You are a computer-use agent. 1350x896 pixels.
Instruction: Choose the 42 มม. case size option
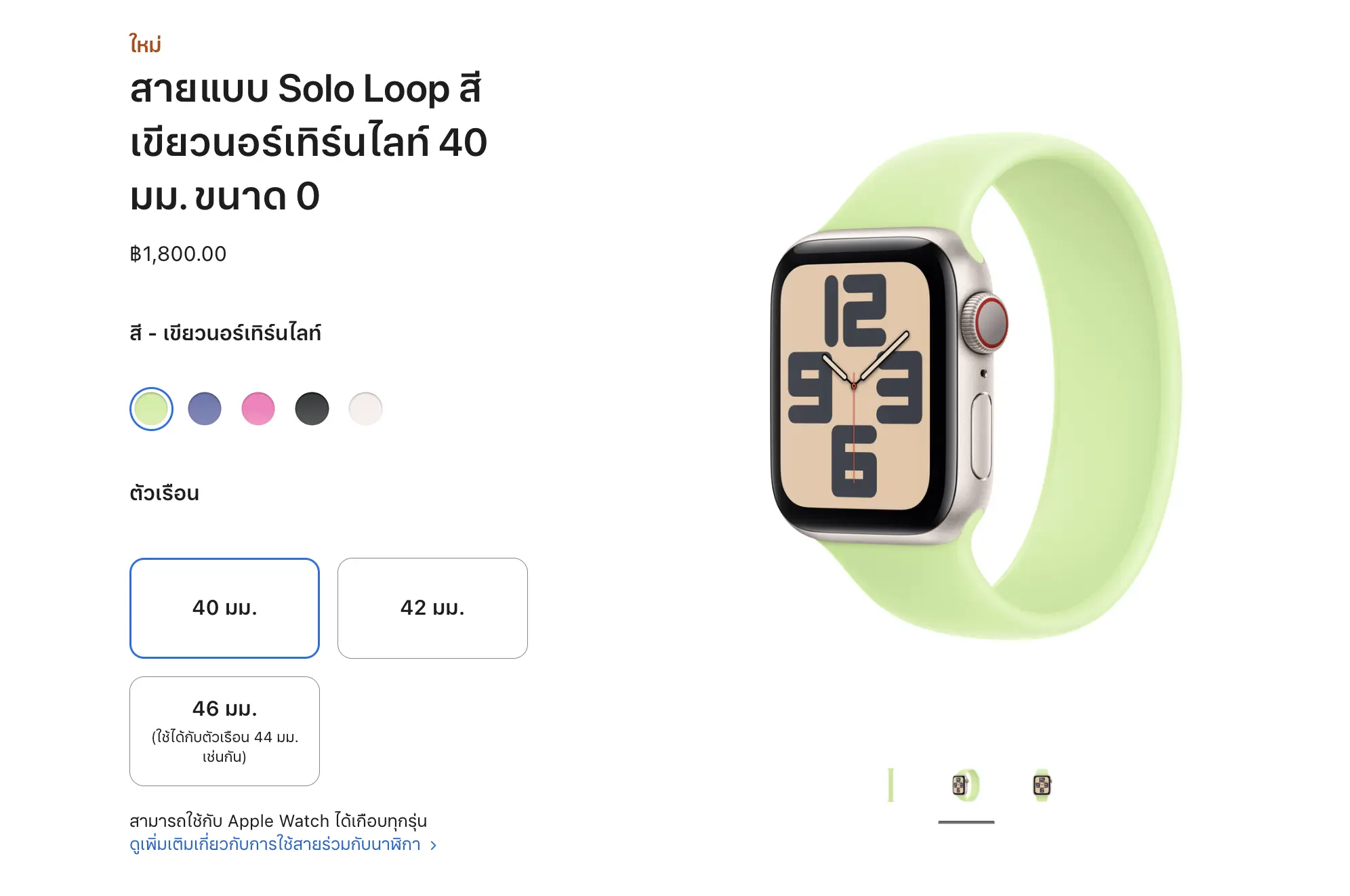coord(432,608)
